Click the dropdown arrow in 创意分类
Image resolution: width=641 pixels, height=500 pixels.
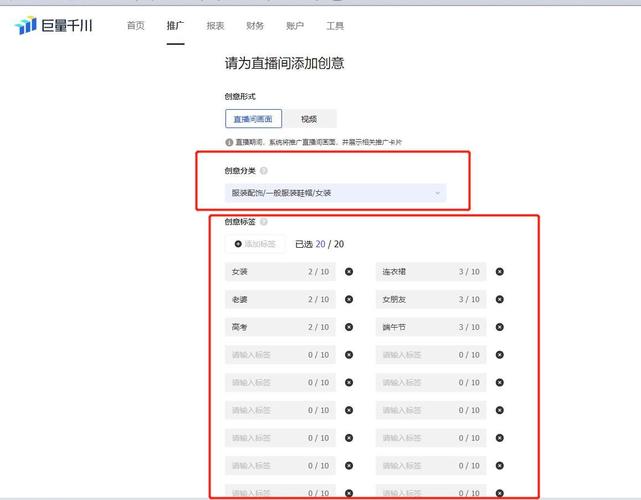coord(437,193)
